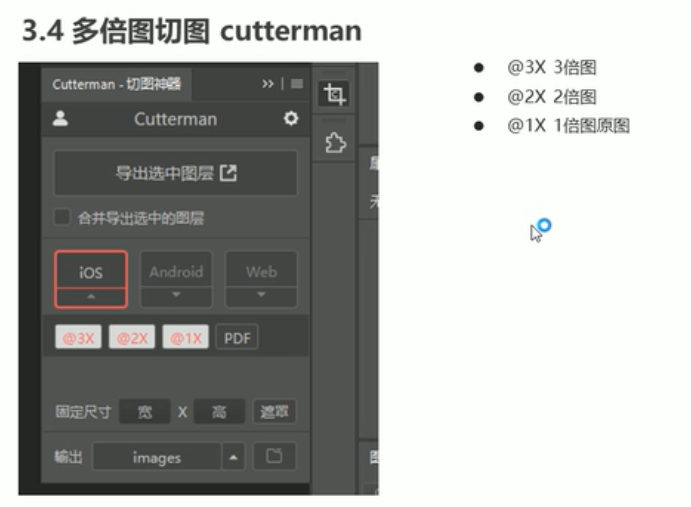Click the '@3X 3倍图' bullet text
Image resolution: width=691 pixels, height=507 pixels.
click(552, 67)
